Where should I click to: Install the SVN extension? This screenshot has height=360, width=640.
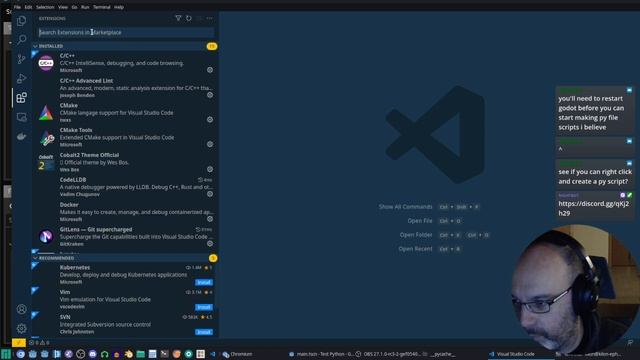coord(204,332)
